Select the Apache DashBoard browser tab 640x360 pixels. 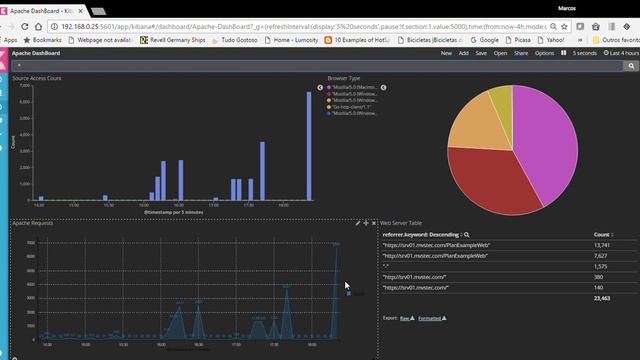[41, 11]
